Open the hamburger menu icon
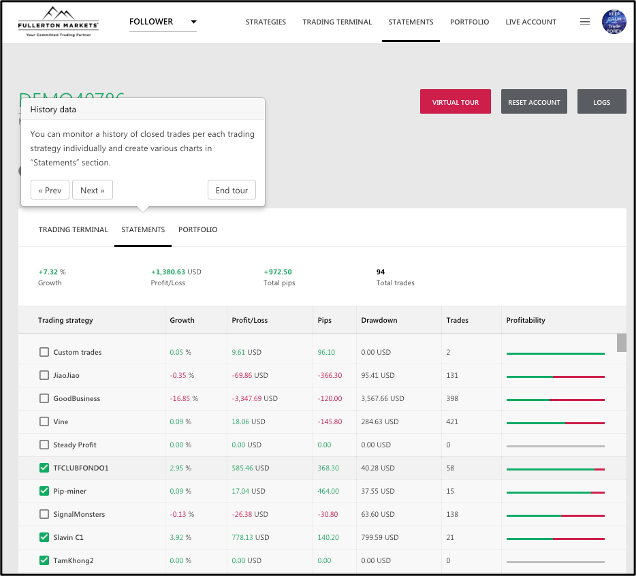 coord(584,21)
